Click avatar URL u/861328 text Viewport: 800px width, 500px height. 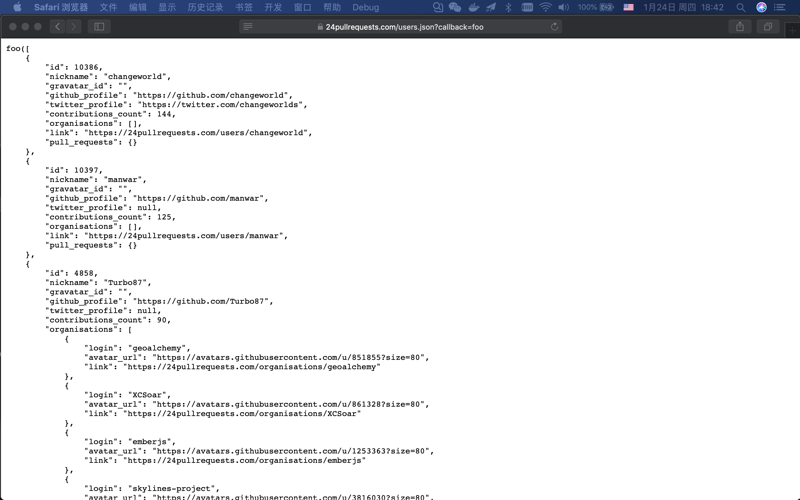[290, 404]
